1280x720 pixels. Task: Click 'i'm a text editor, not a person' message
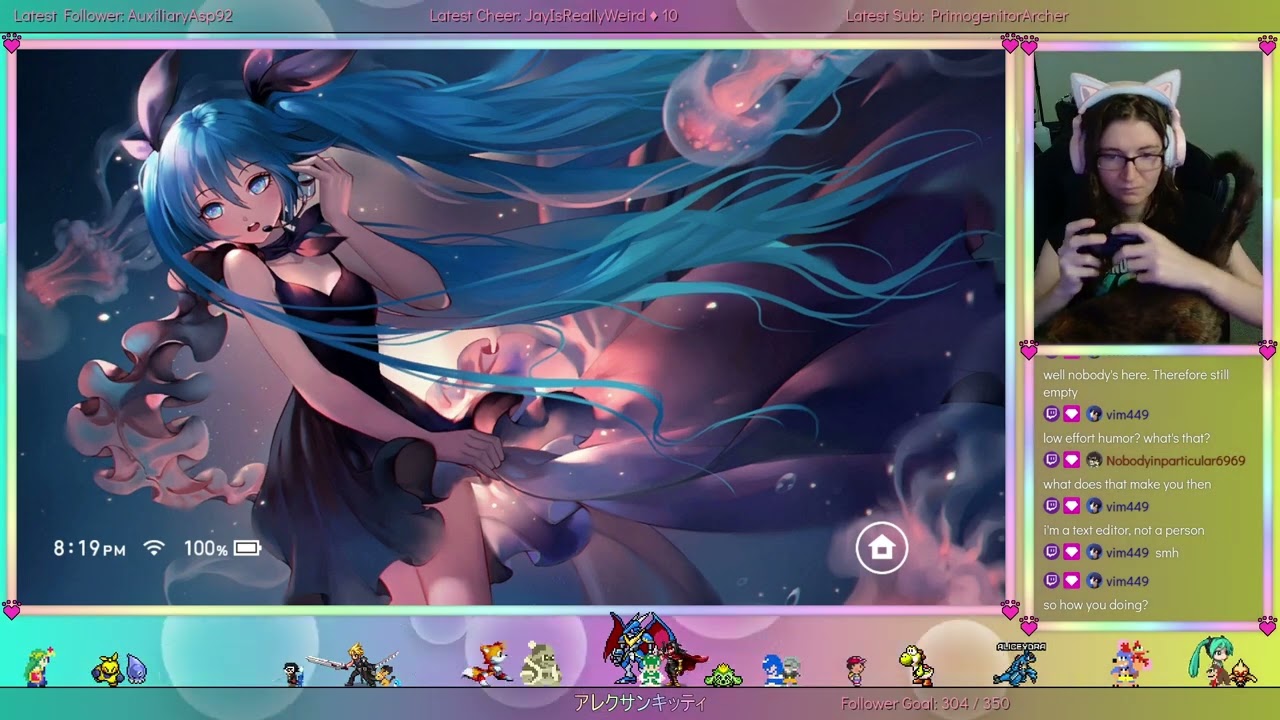click(x=1123, y=530)
